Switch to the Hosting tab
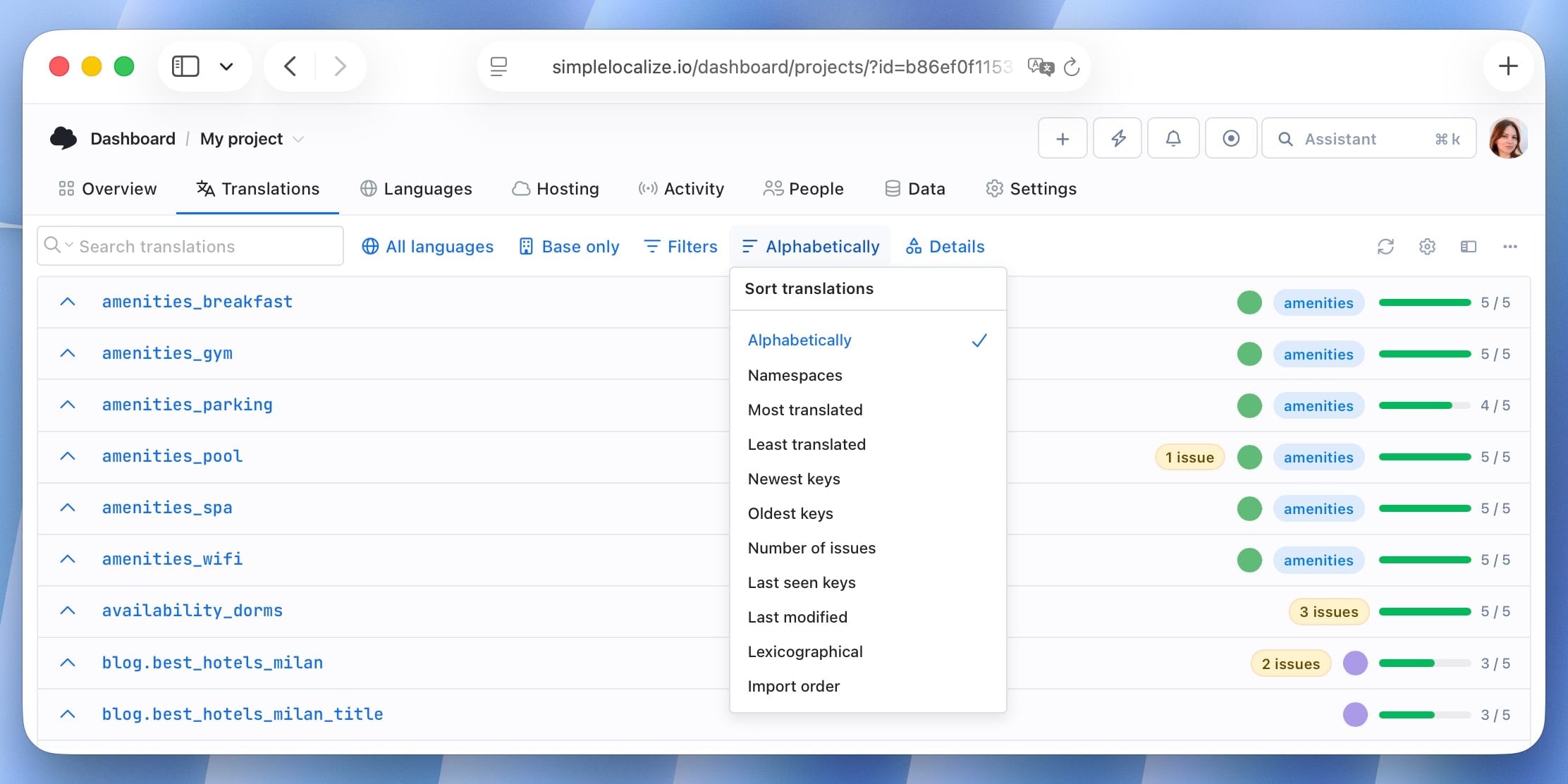 [x=556, y=189]
